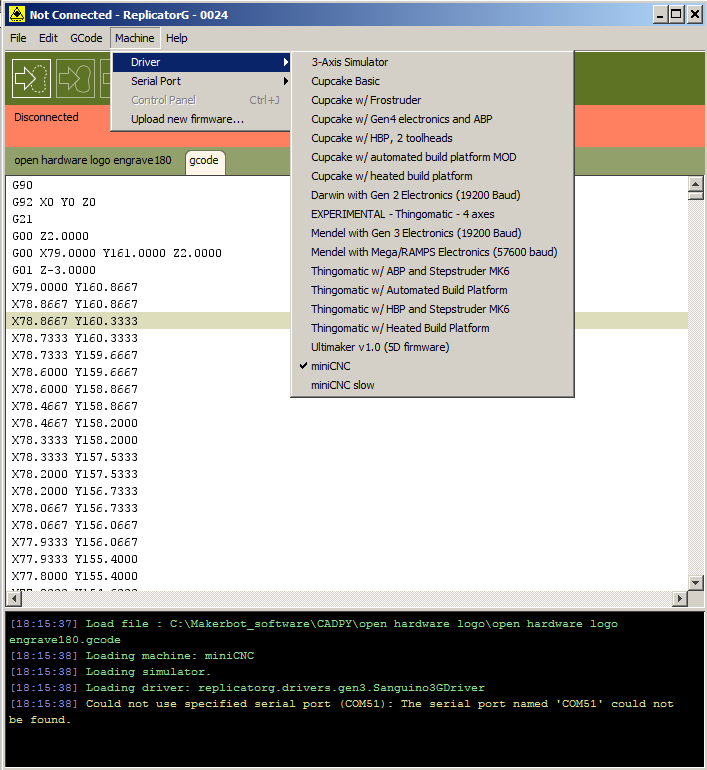This screenshot has height=770, width=707.
Task: Select Cupcake w/ Frostruder driver
Action: click(366, 100)
